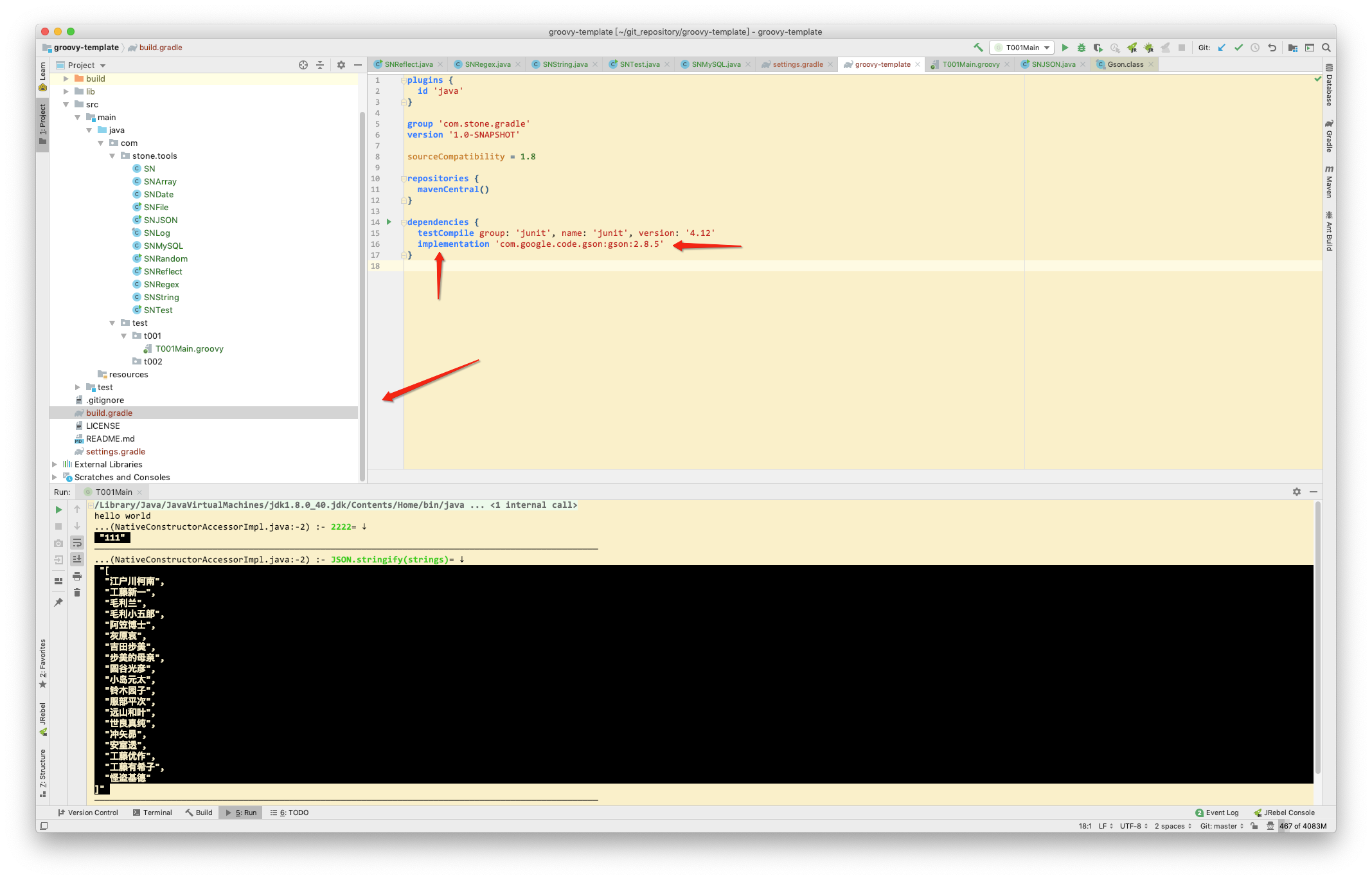This screenshot has width=1372, height=880.
Task: Restore layout icon in Run panel
Action: tap(58, 581)
